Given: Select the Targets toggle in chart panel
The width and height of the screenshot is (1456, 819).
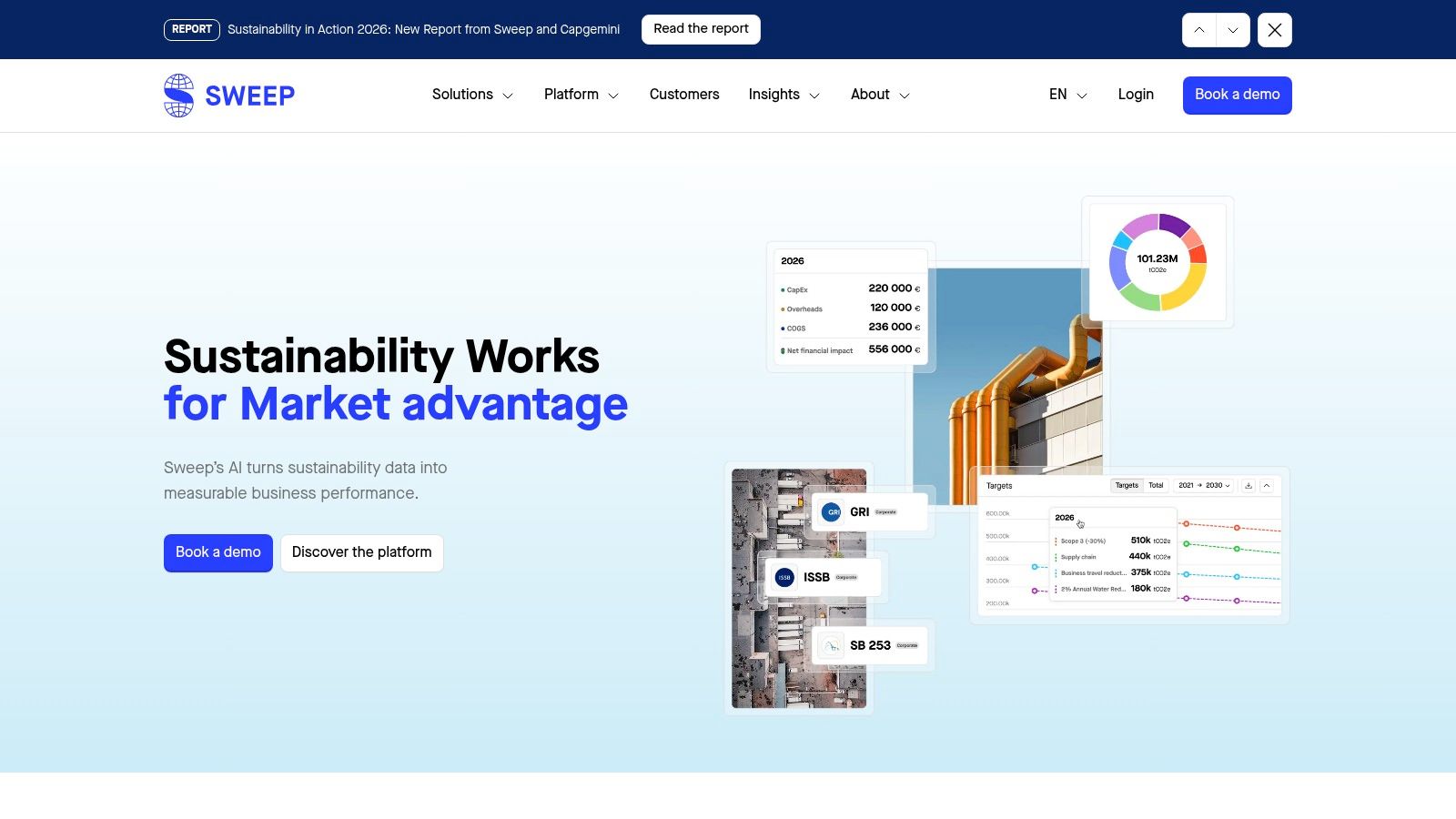Looking at the screenshot, I should pyautogui.click(x=1127, y=485).
